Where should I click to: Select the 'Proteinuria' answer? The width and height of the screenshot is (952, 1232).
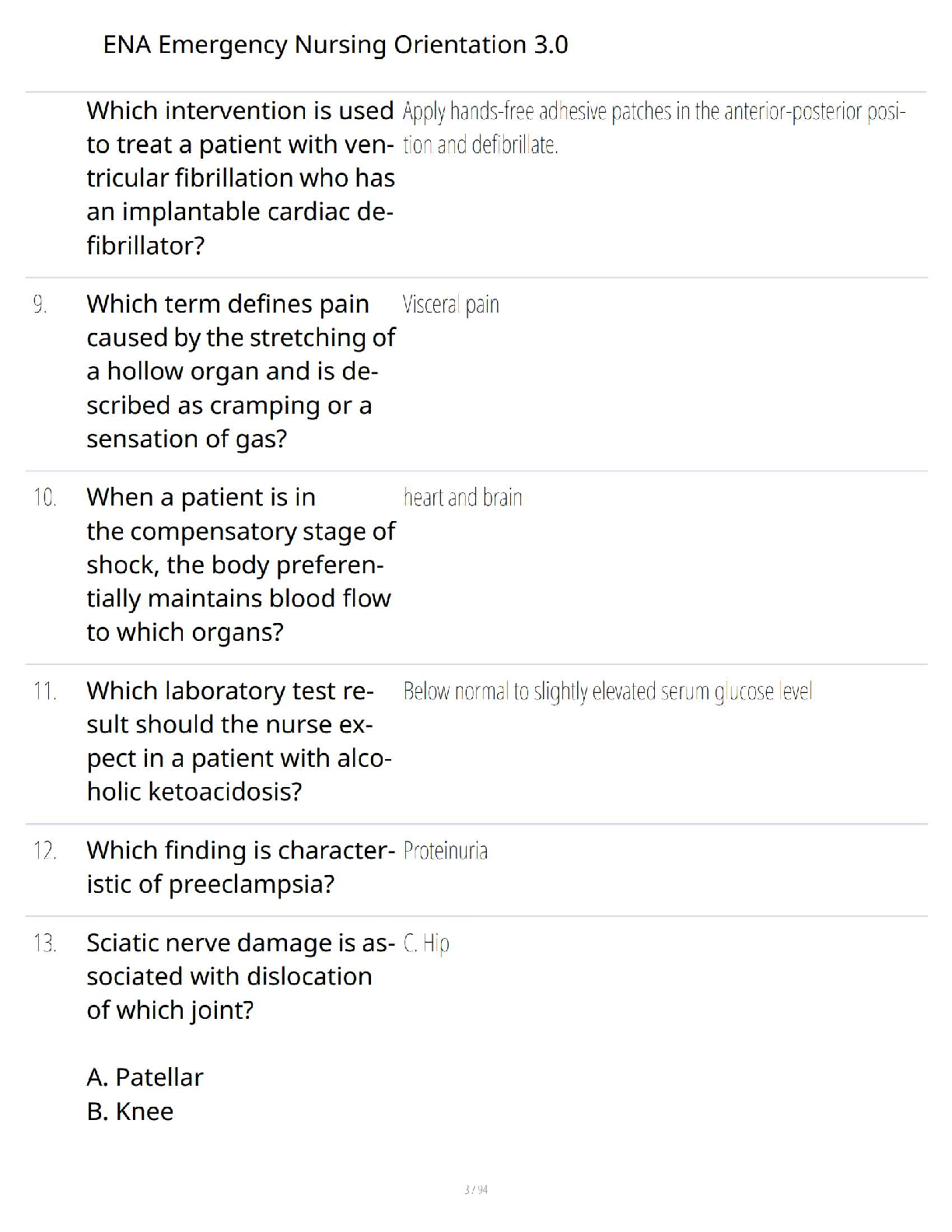446,851
